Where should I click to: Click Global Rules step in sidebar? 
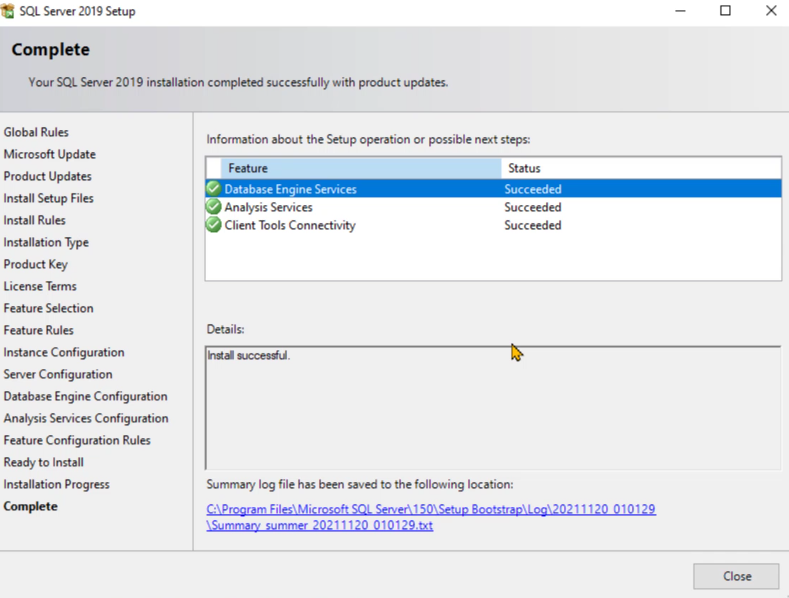click(36, 132)
